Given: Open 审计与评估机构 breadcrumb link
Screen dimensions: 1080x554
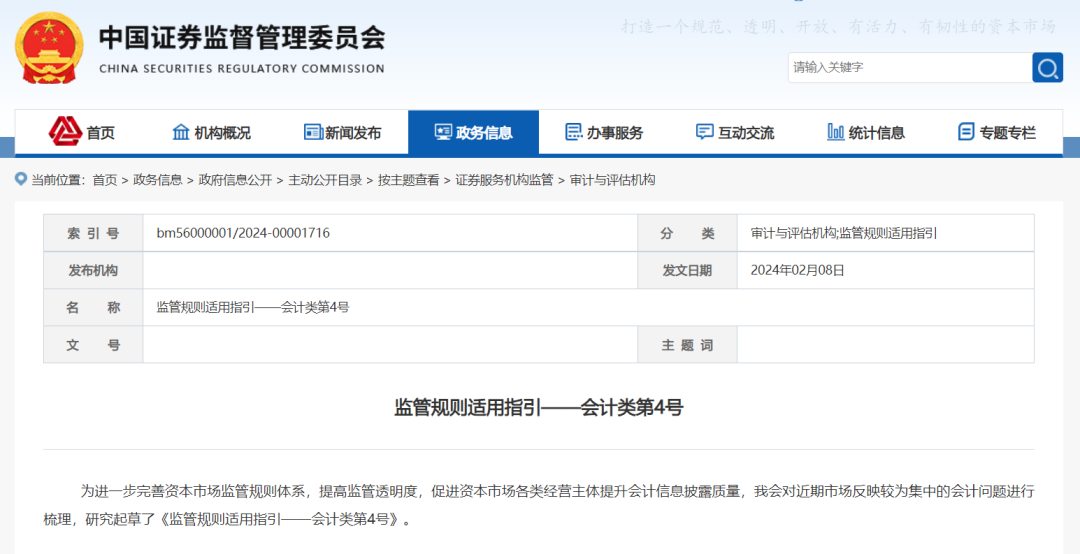Looking at the screenshot, I should [612, 180].
